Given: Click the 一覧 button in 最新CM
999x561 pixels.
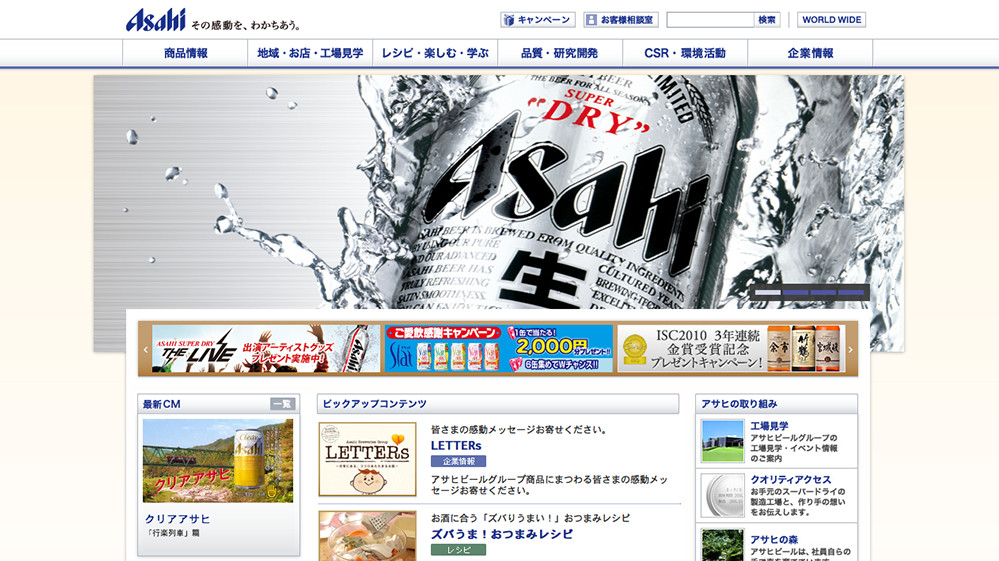Looking at the screenshot, I should (x=282, y=404).
